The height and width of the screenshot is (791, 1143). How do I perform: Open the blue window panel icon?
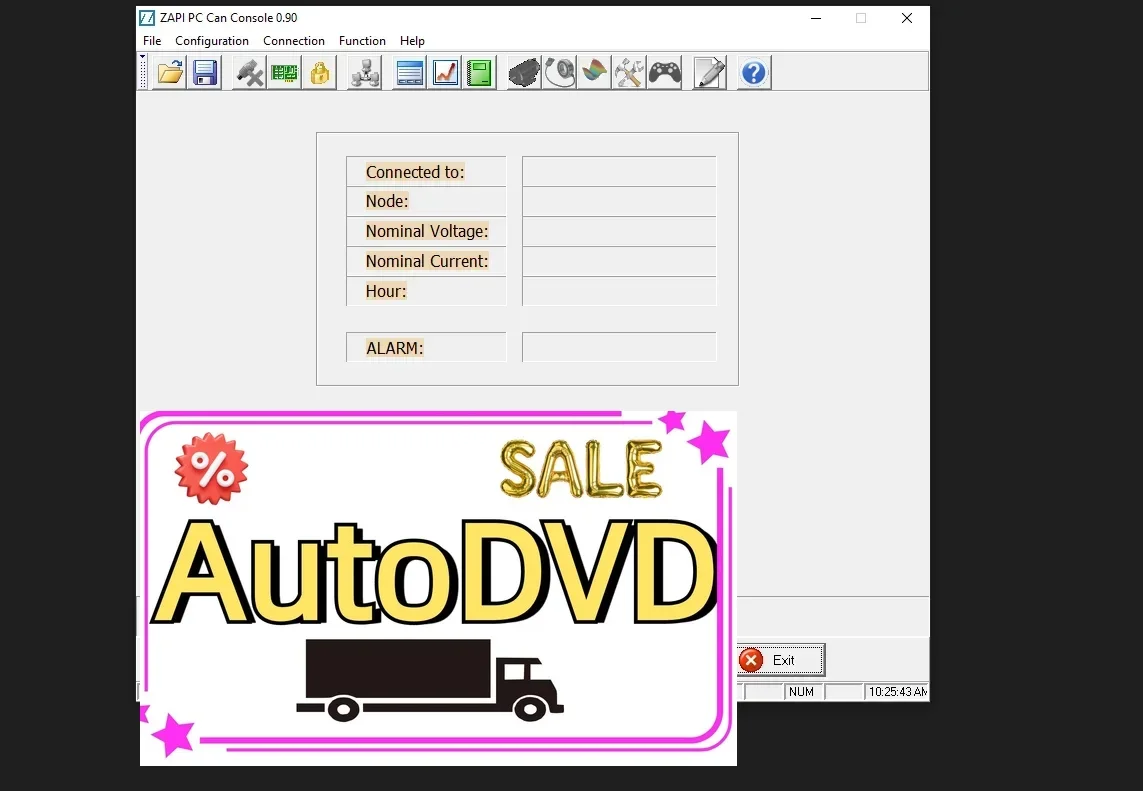[x=410, y=73]
